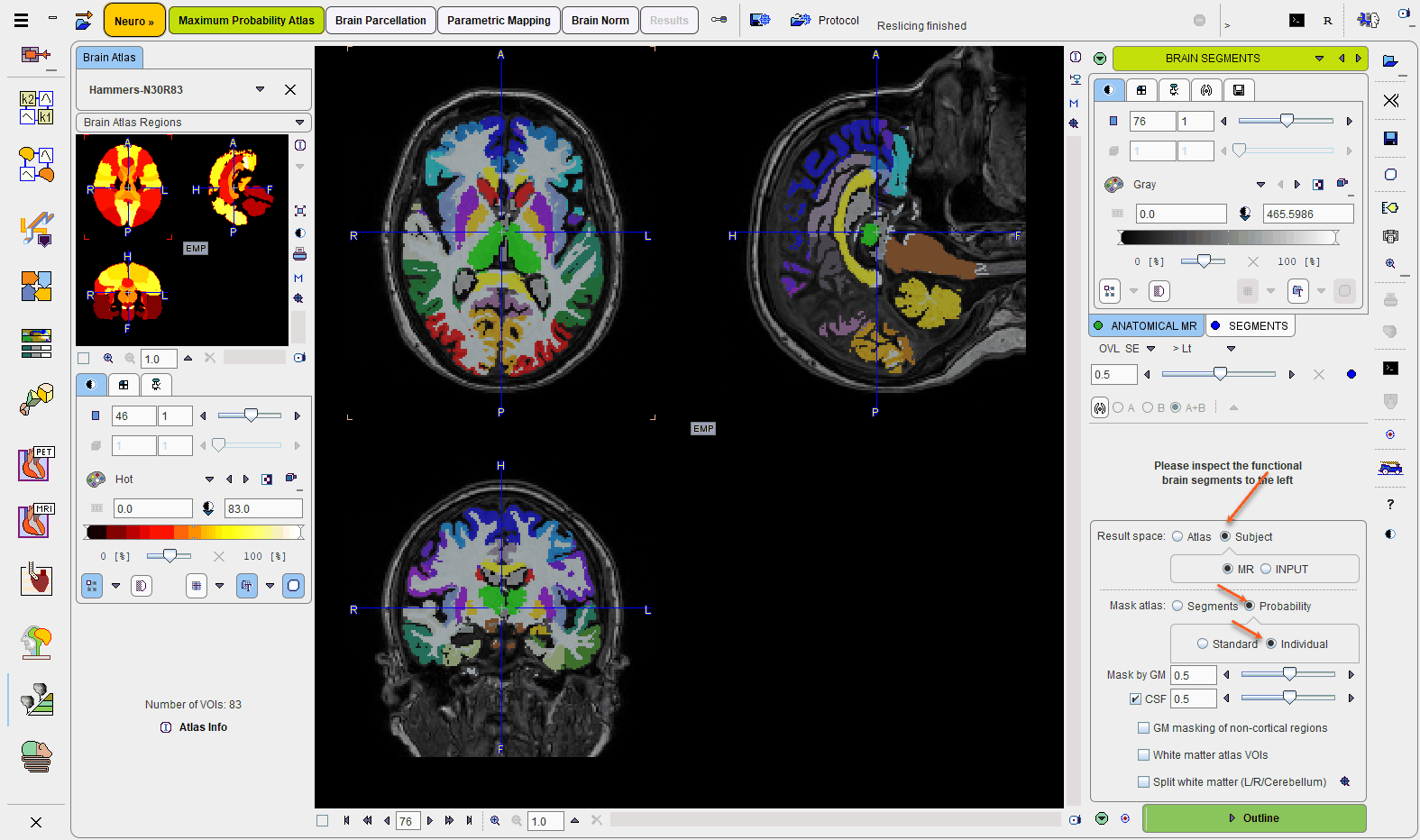Expand the zoom factor arrow in bottom viewer bar

pyautogui.click(x=574, y=820)
